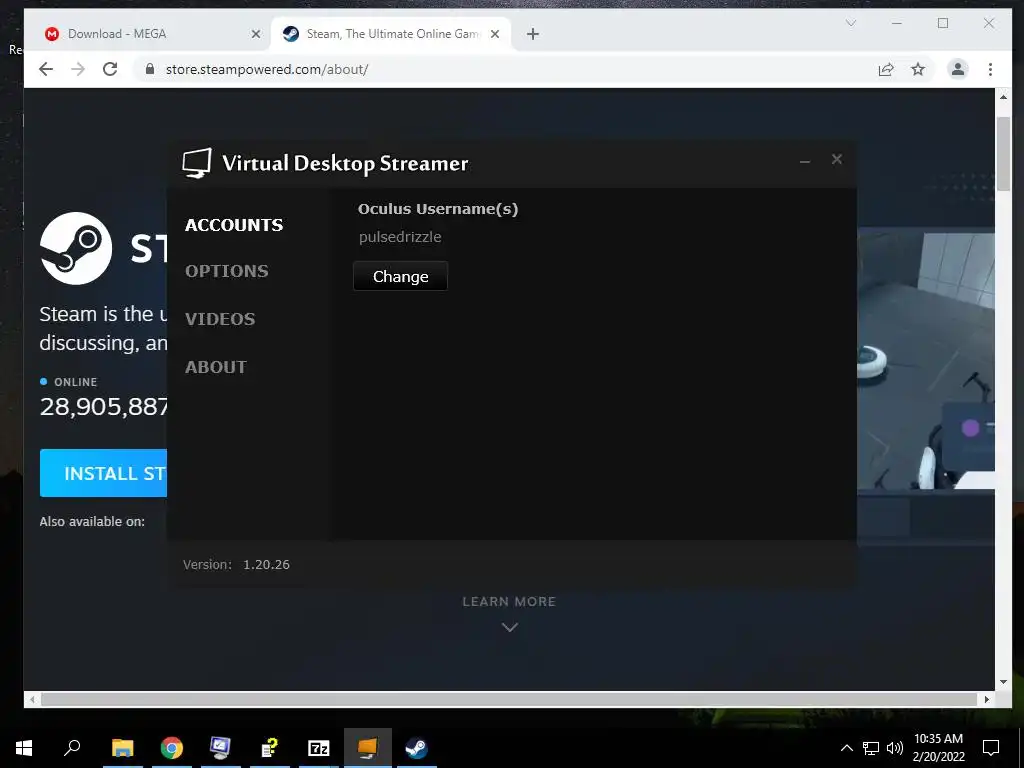Screen dimensions: 1024x768
Task: Open network status in system tray
Action: [871, 748]
